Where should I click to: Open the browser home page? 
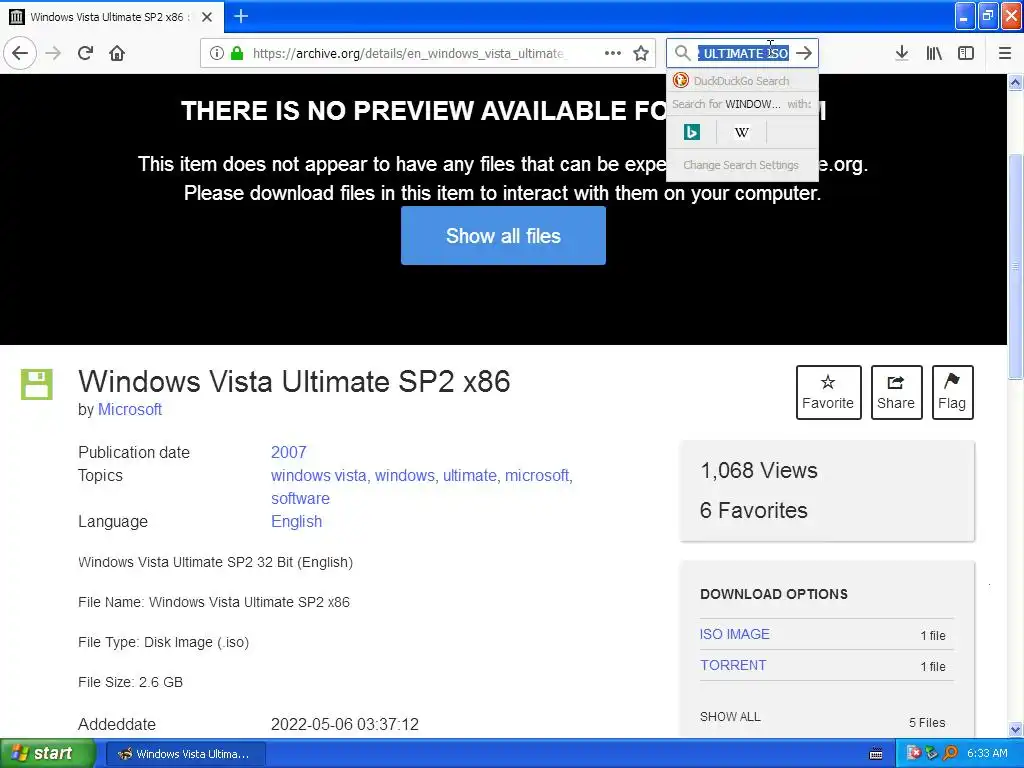click(117, 53)
